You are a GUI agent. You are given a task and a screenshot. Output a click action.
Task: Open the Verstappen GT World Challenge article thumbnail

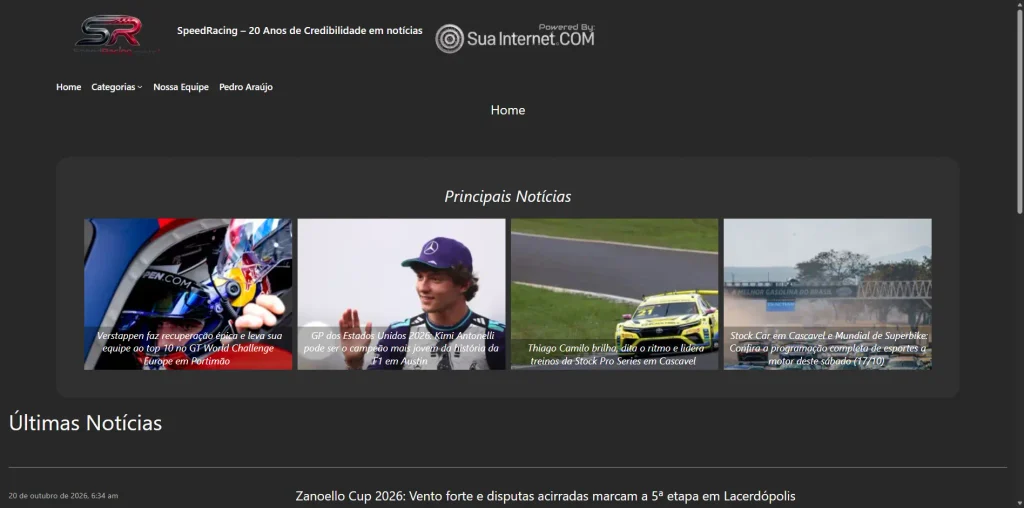pos(188,294)
